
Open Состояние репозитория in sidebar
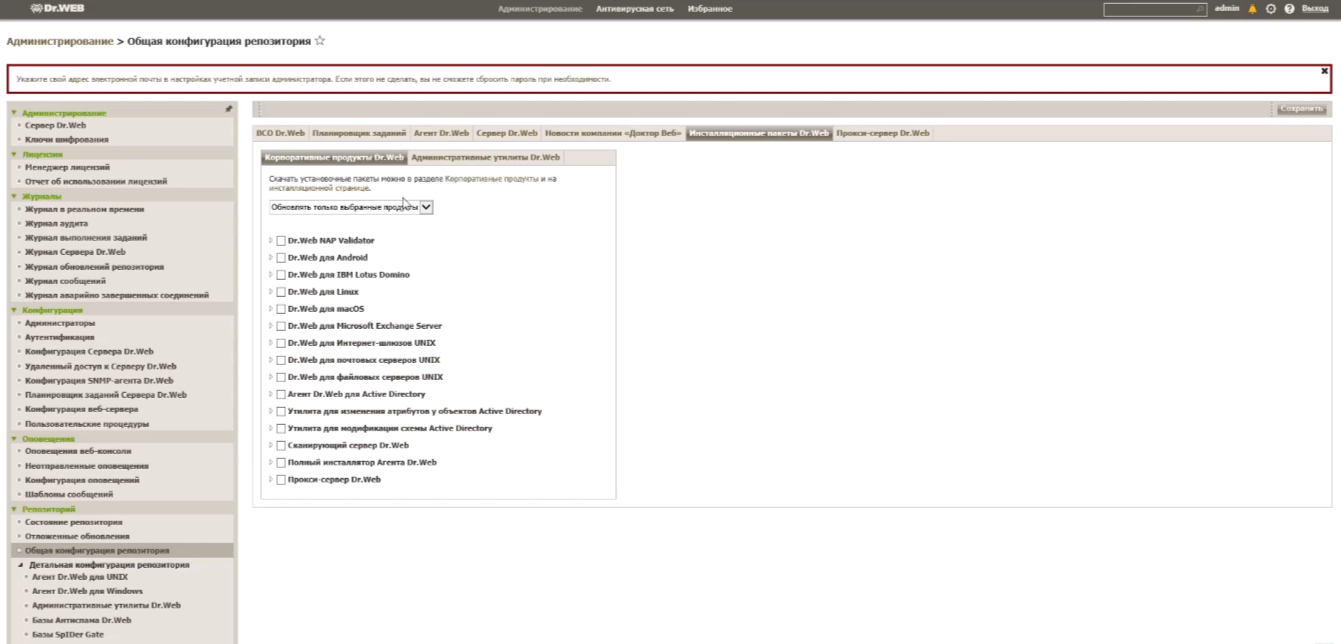(x=74, y=523)
